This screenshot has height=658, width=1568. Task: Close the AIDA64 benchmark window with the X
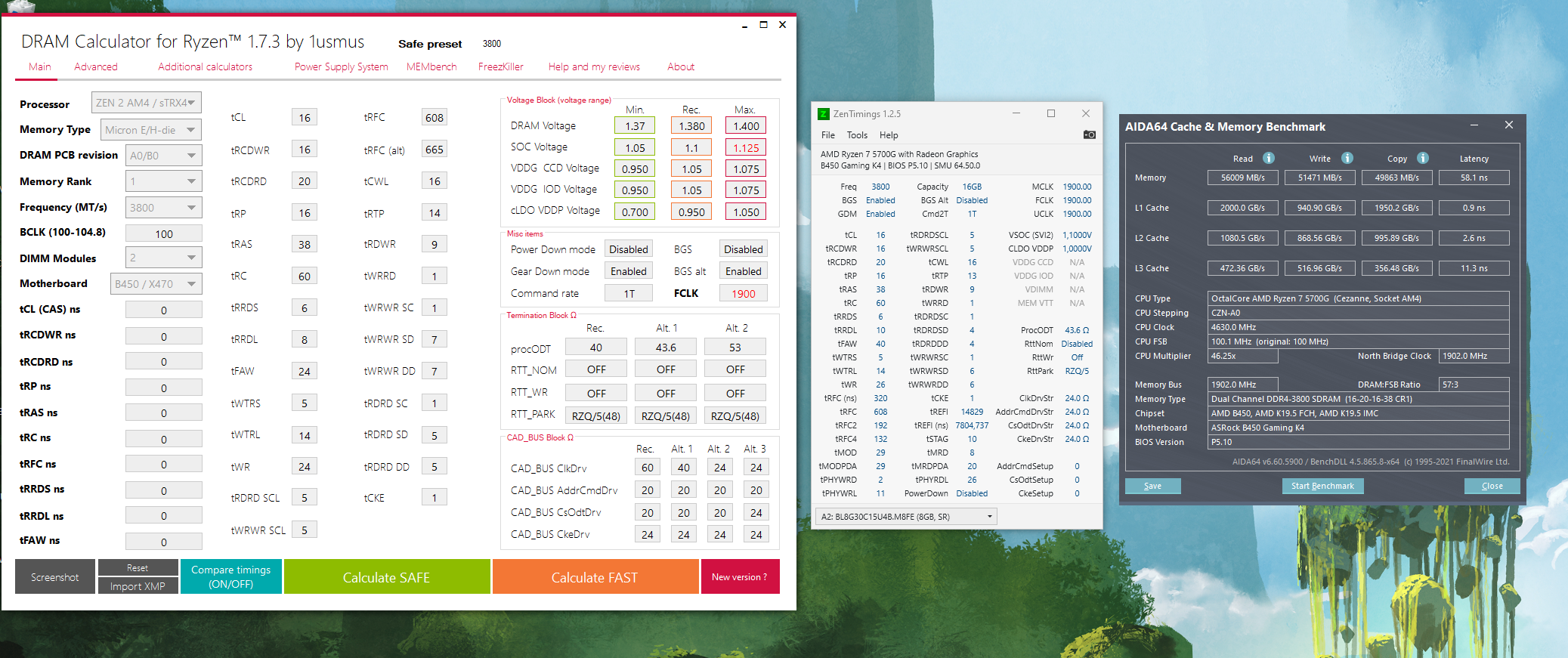tap(1509, 125)
